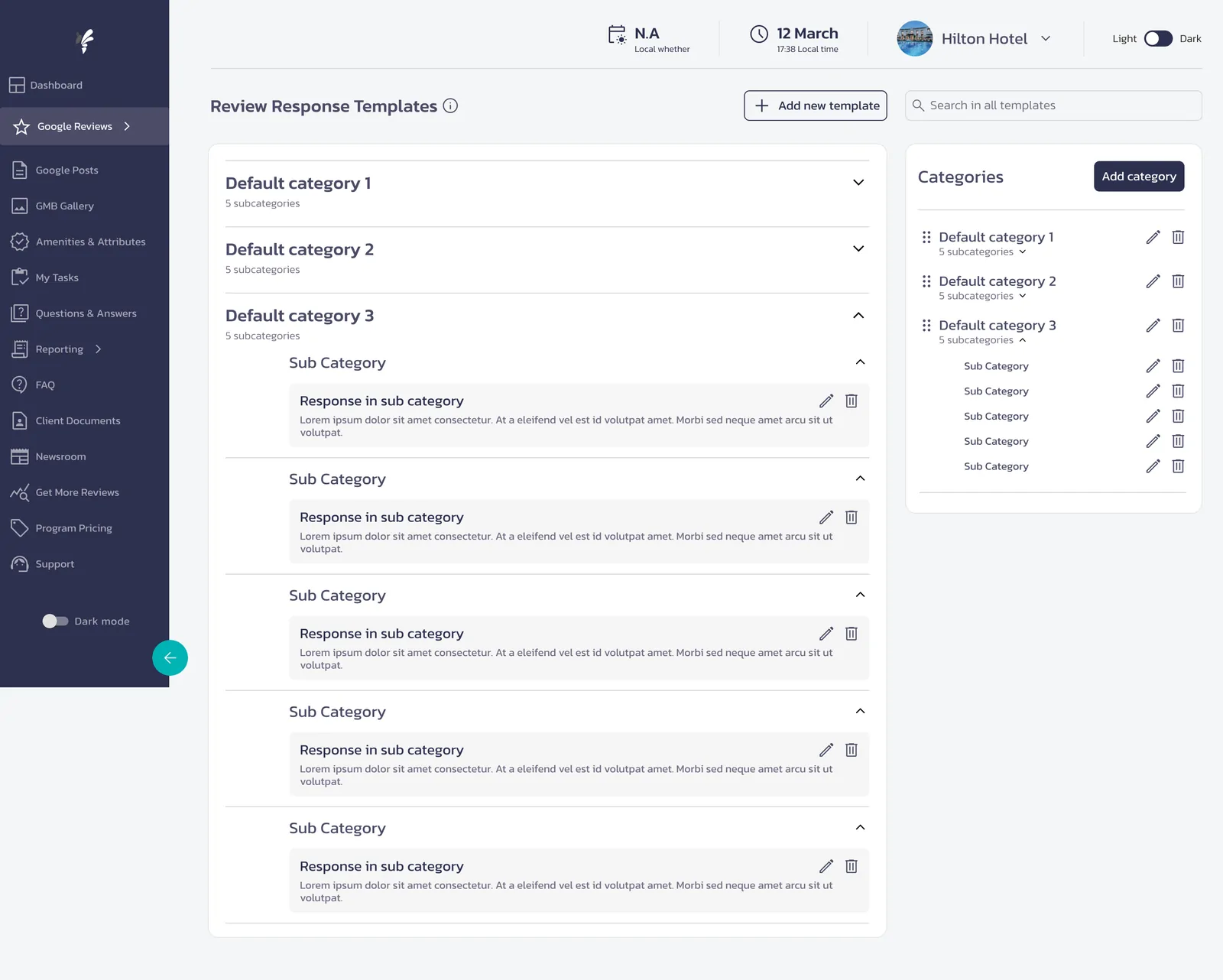This screenshot has width=1223, height=980.
Task: Open the Hilton Hotel dropdown arrow
Action: pyautogui.click(x=1046, y=39)
